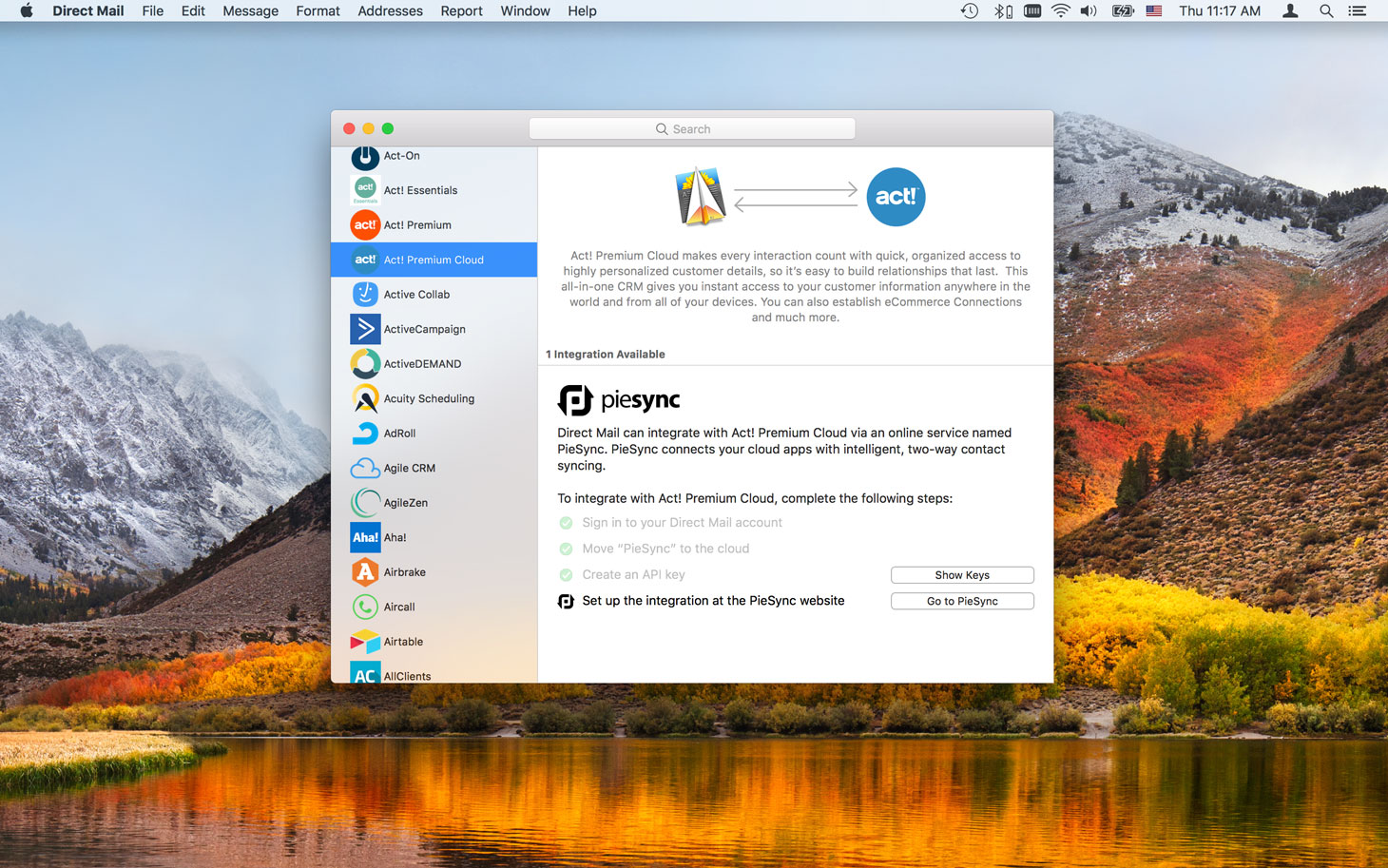Click green checkmark next to Sign in step
Viewport: 1388px width, 868px height.
(566, 523)
